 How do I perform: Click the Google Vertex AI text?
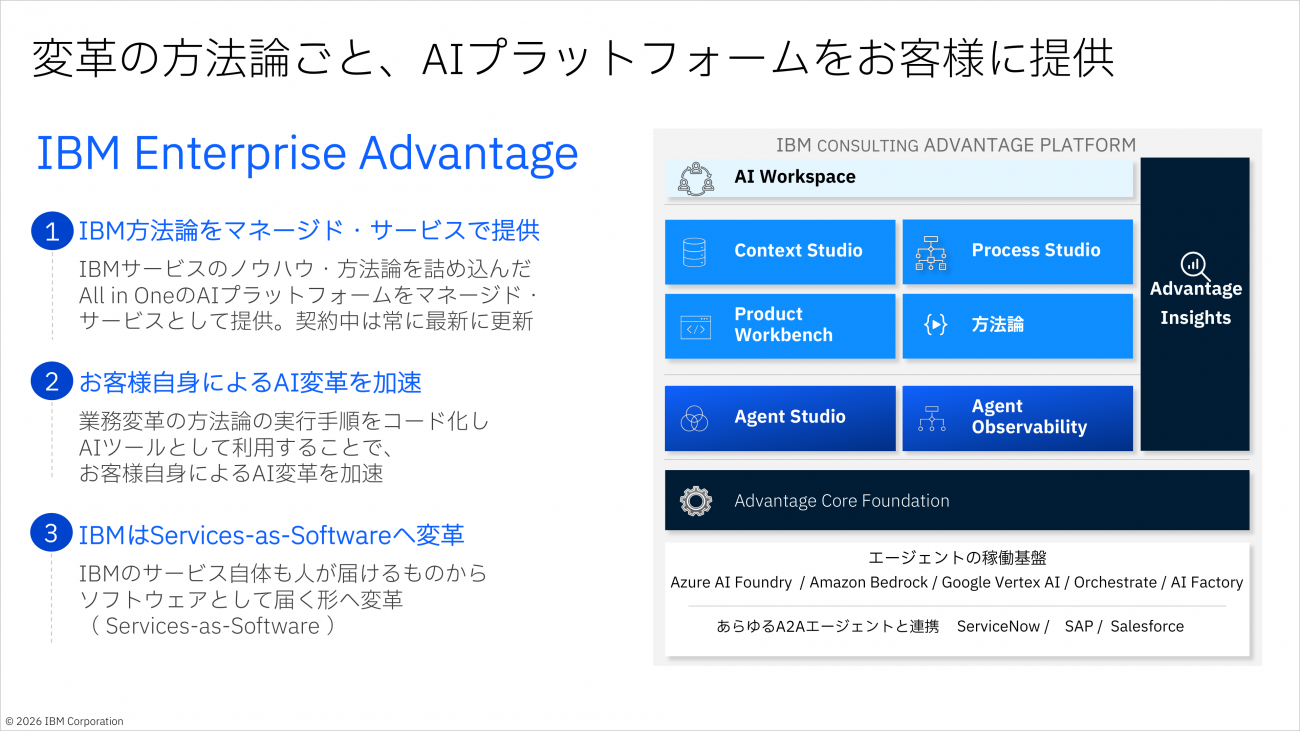coord(1000,582)
